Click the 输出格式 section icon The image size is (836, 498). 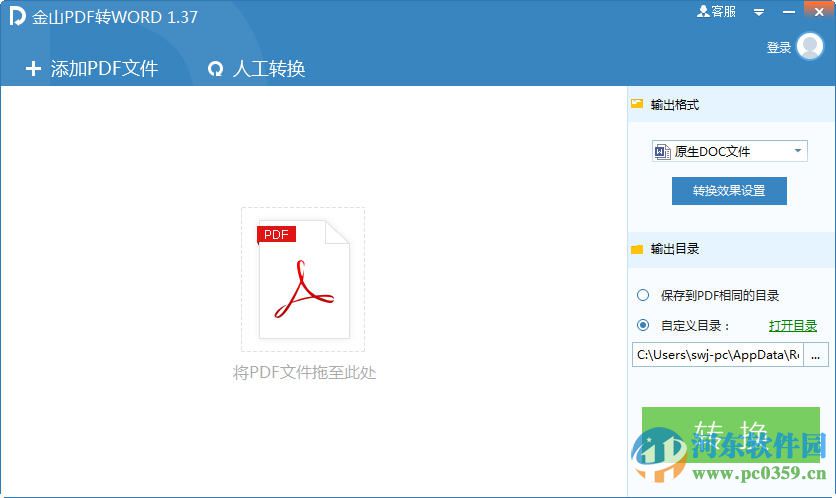click(637, 103)
